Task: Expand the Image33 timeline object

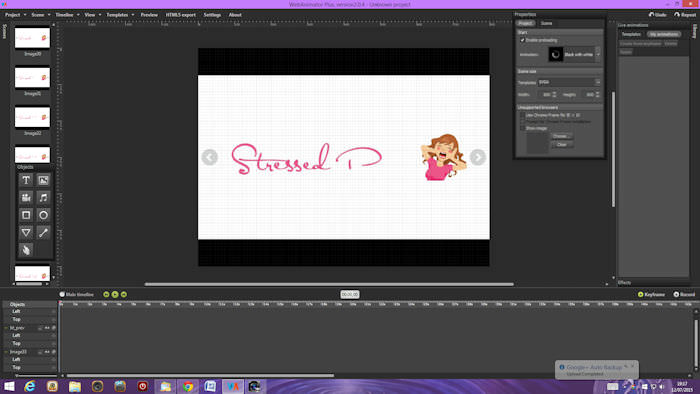Action: [6, 352]
